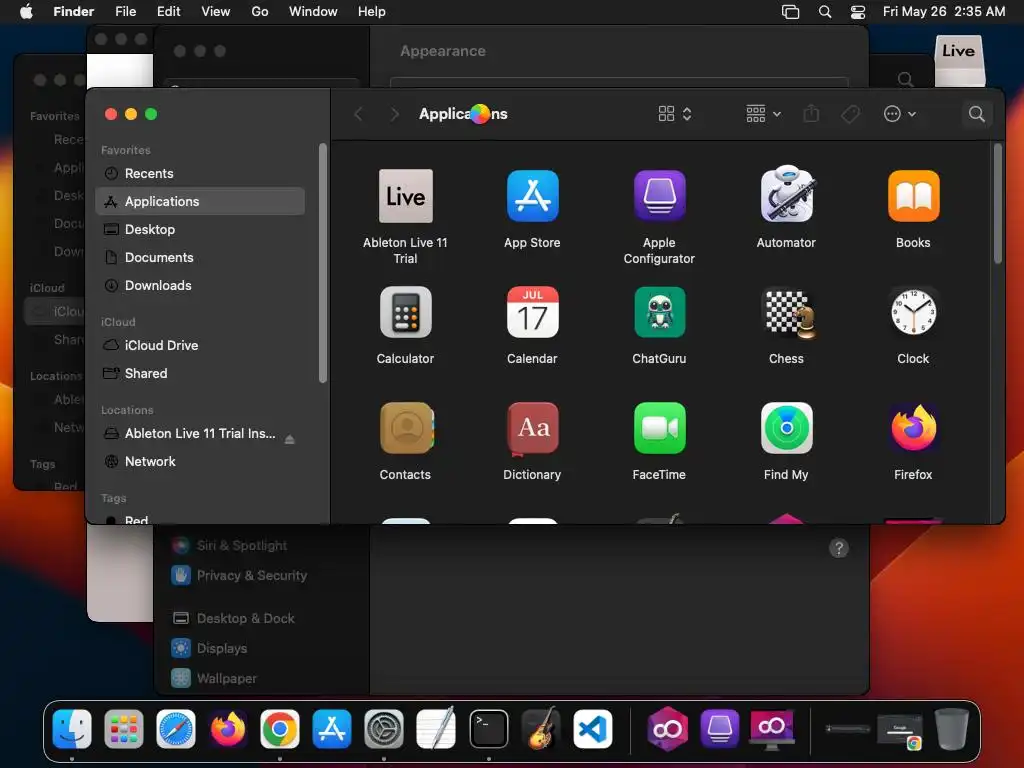Open the File menu
The image size is (1024, 768).
[125, 11]
